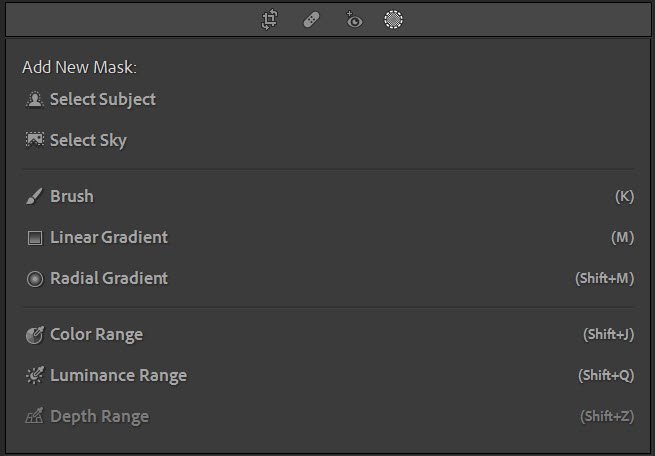655x456 pixels.
Task: Click the paintbrush icon beside Brush
Action: pyautogui.click(x=35, y=196)
